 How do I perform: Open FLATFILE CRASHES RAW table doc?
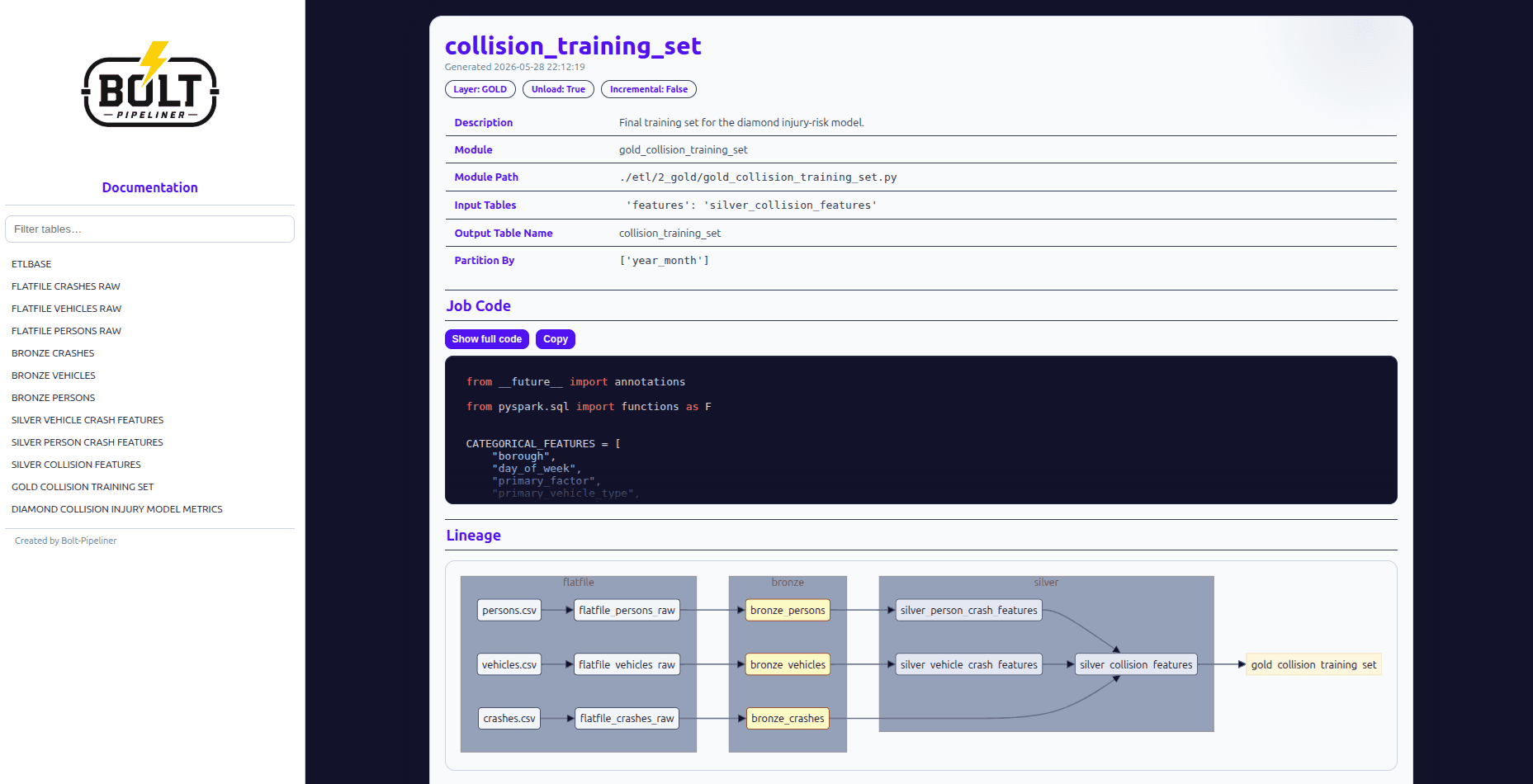[x=66, y=286]
